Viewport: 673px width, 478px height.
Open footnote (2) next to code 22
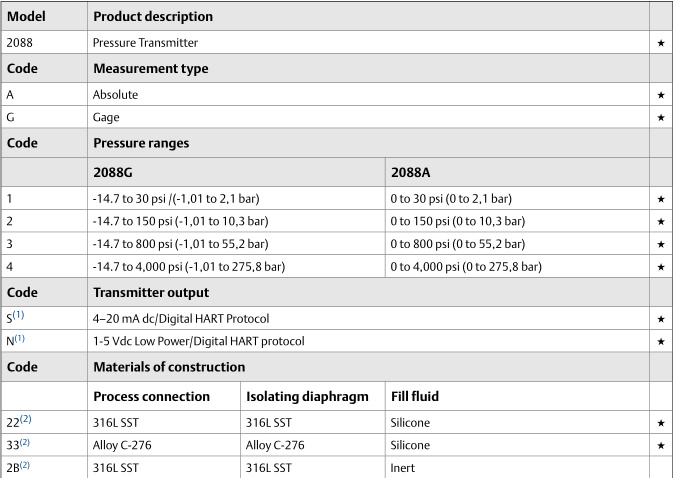[x=26, y=420]
